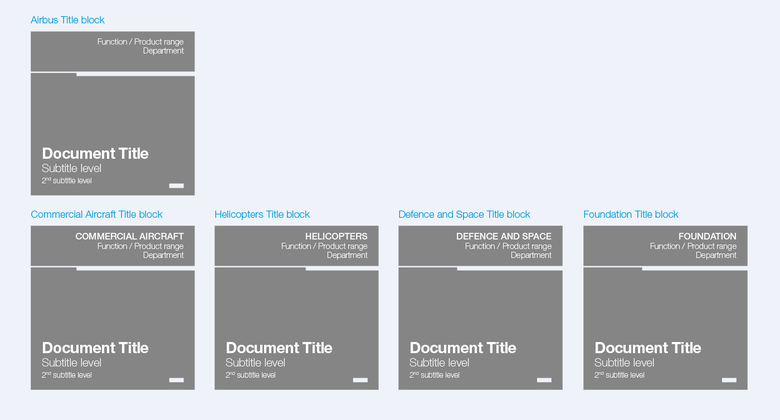Click 'Subtitle level' in the Airbus block
This screenshot has height=420, width=780.
tap(72, 168)
